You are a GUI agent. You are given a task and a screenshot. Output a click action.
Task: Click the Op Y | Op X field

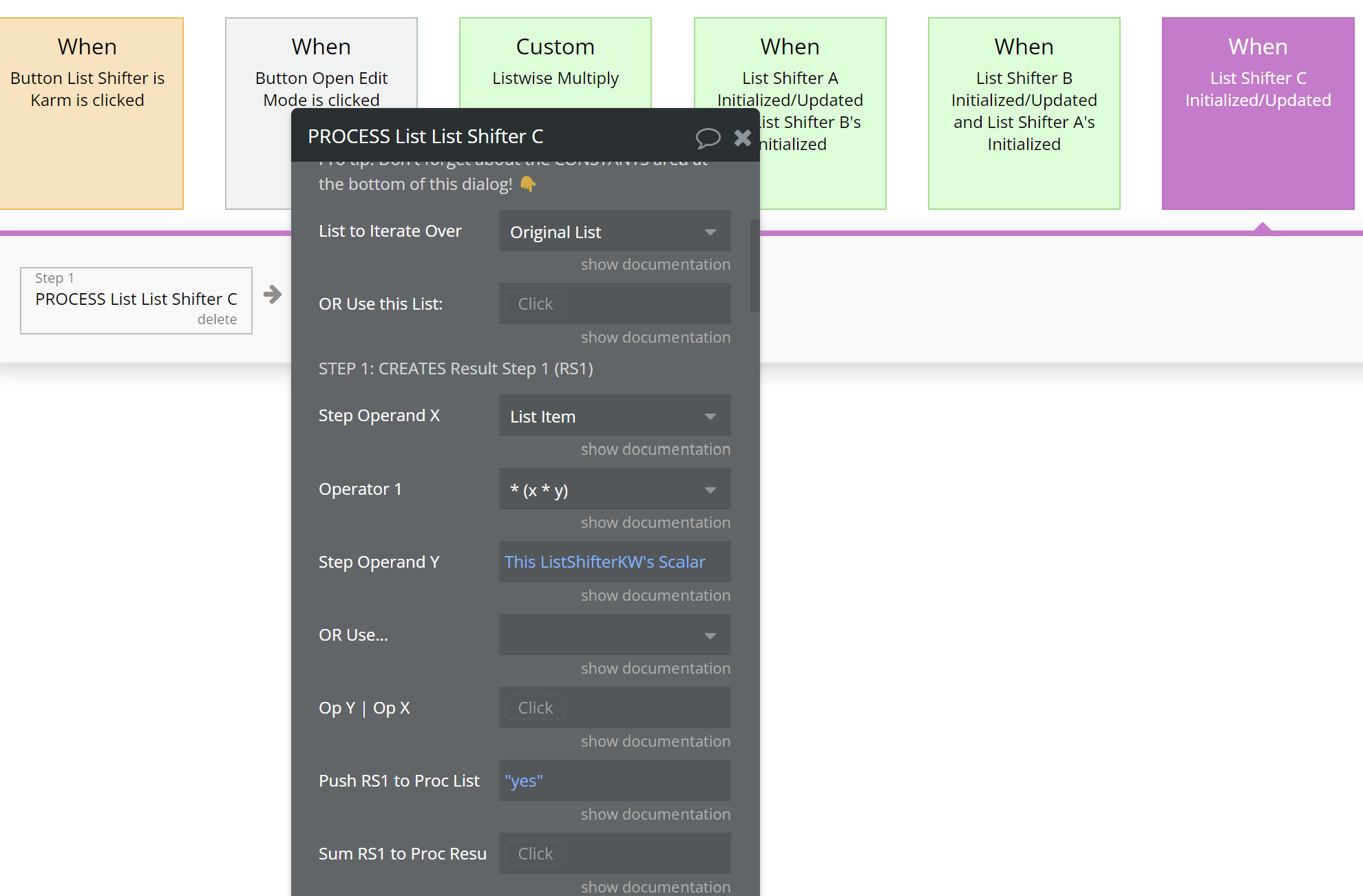click(614, 707)
